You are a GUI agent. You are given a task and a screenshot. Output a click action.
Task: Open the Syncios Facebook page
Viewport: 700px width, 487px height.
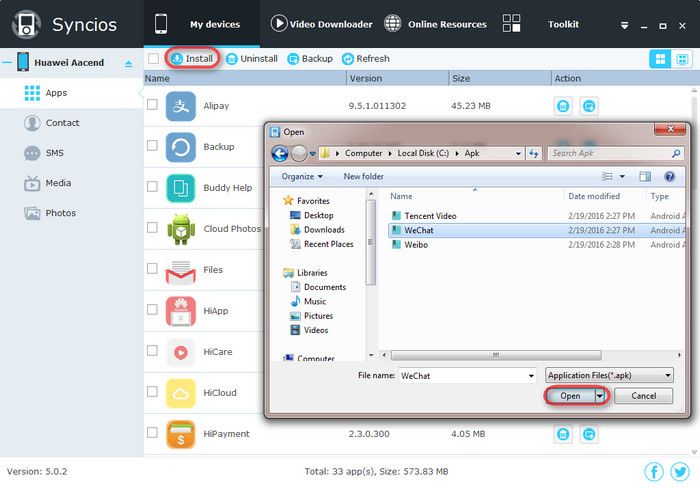tap(654, 472)
